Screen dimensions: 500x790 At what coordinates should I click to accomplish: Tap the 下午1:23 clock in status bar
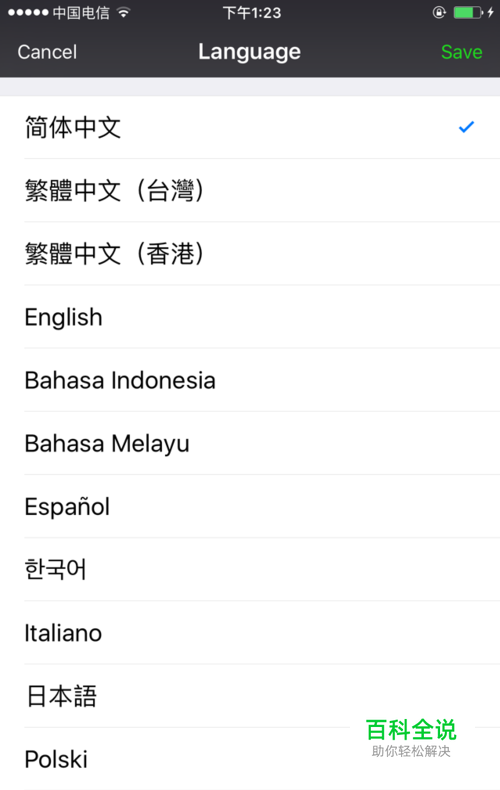point(252,13)
